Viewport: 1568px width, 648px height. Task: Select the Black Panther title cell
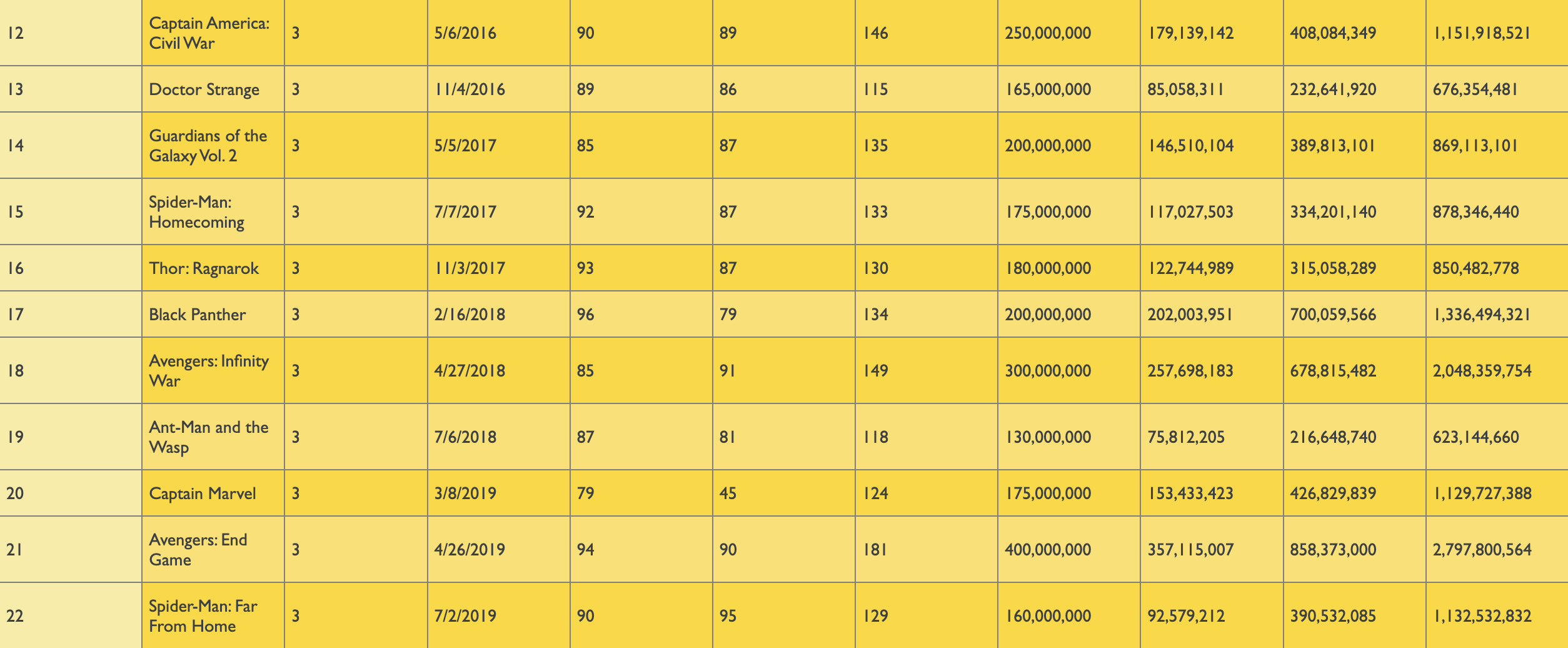click(213, 315)
